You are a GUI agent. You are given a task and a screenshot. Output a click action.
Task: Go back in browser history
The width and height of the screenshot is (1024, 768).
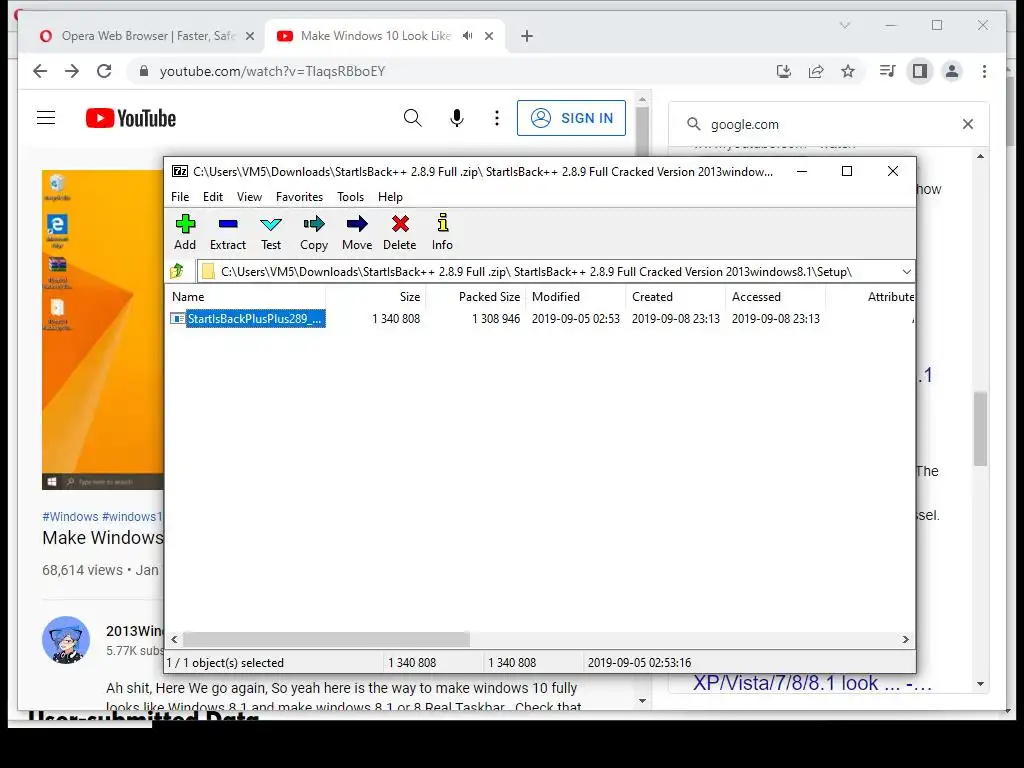tap(40, 71)
